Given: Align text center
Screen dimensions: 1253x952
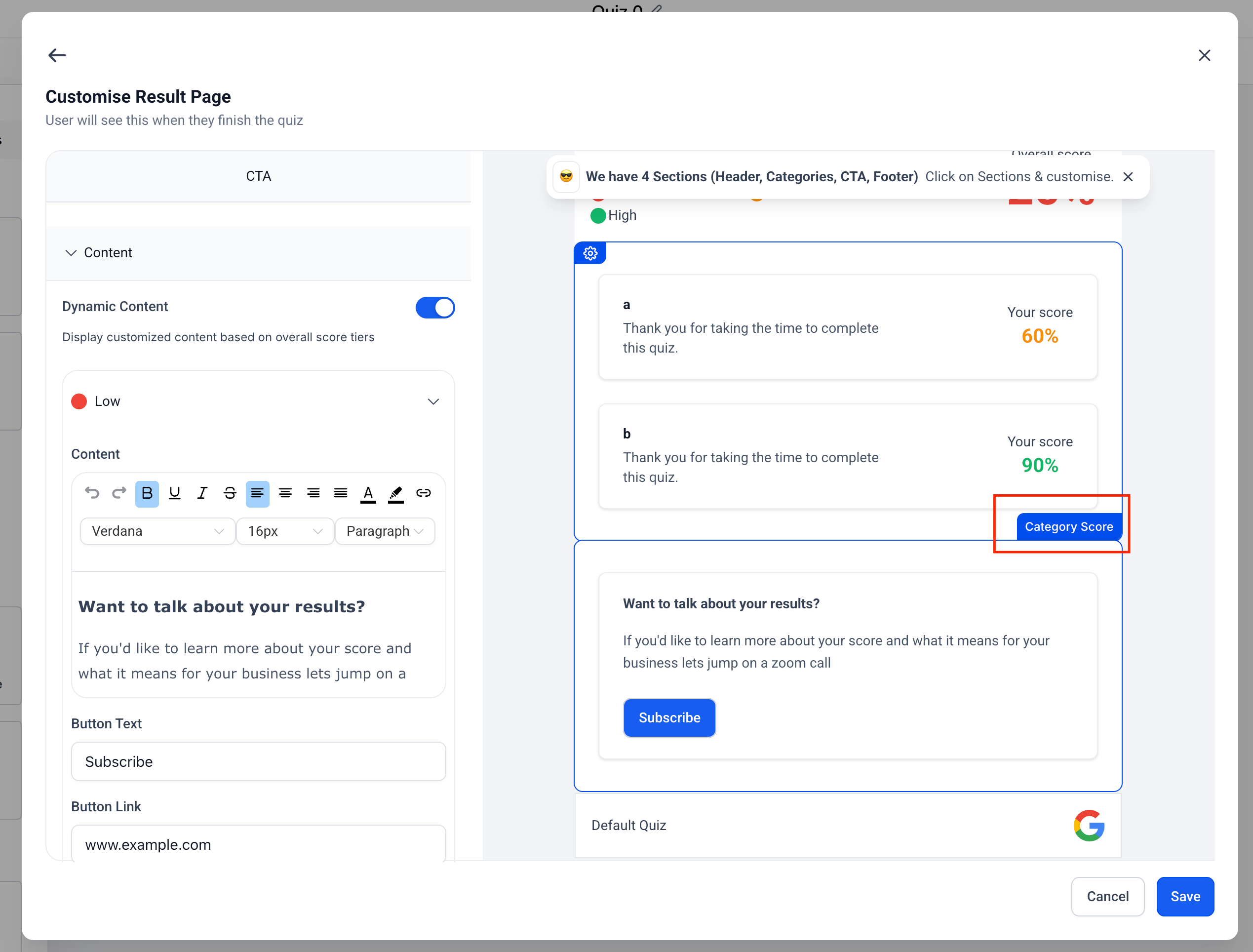Looking at the screenshot, I should coord(285,493).
